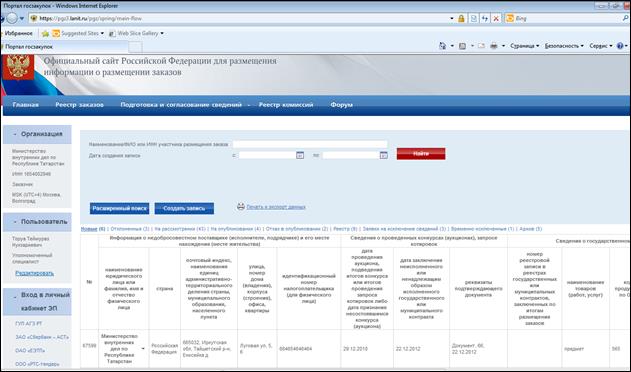Click the security lock icon
The width and height of the screenshot is (631, 372).
pos(462,19)
